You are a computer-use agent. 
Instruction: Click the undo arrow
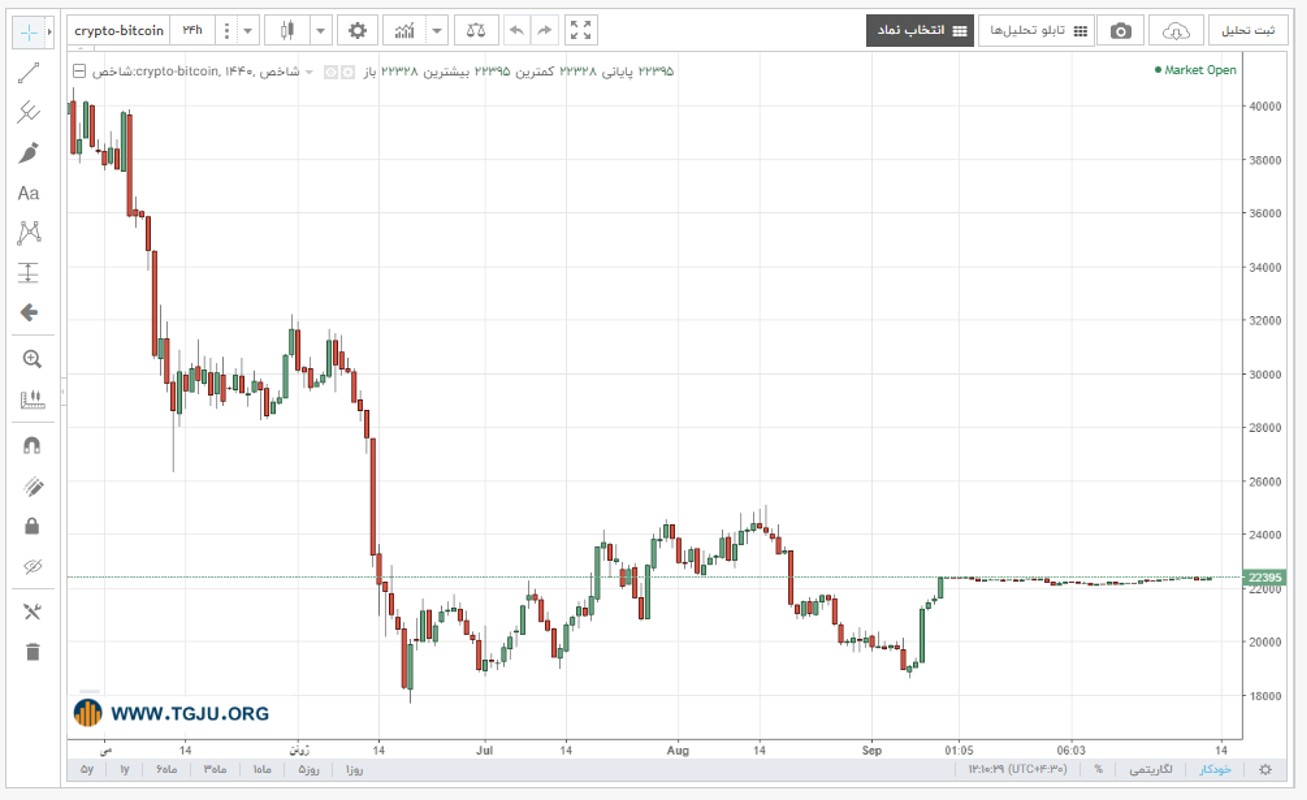click(517, 30)
